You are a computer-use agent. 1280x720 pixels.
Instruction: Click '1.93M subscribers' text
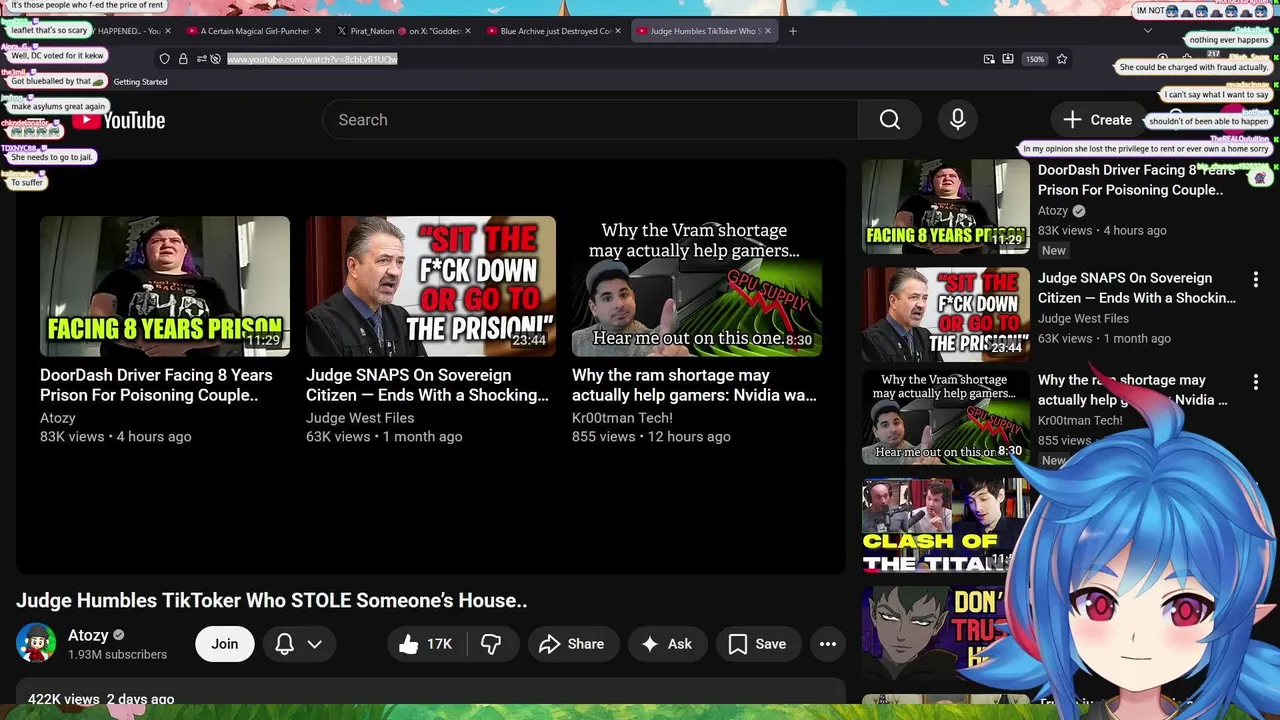point(117,655)
